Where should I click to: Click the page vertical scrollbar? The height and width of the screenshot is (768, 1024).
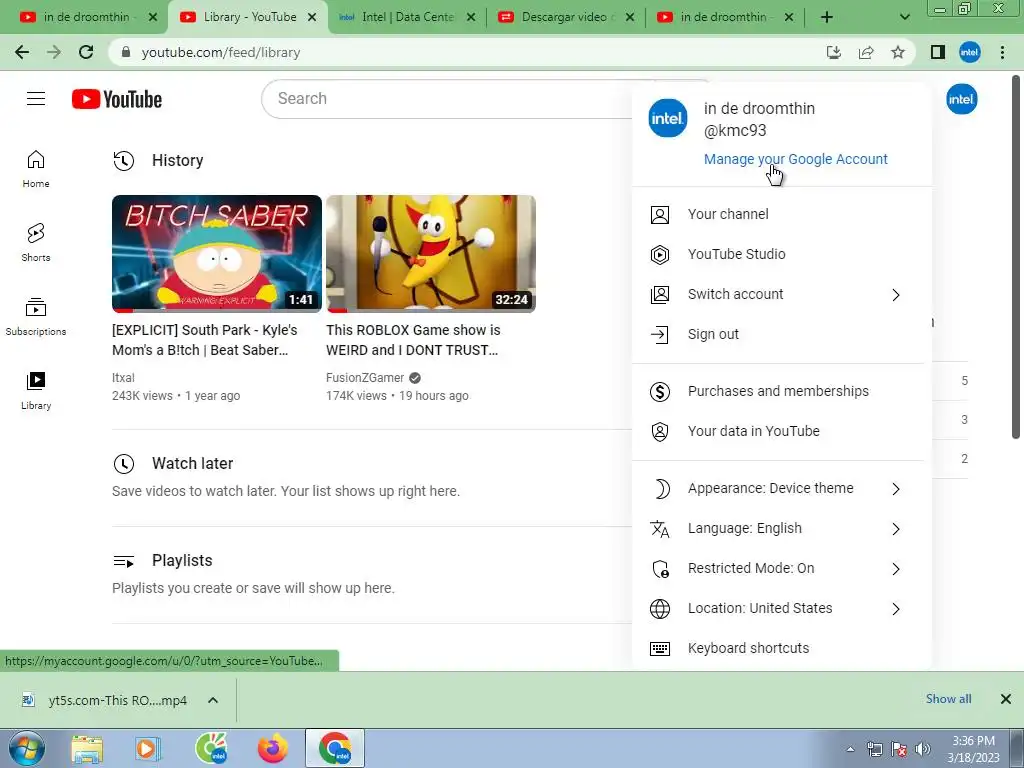1016,257
